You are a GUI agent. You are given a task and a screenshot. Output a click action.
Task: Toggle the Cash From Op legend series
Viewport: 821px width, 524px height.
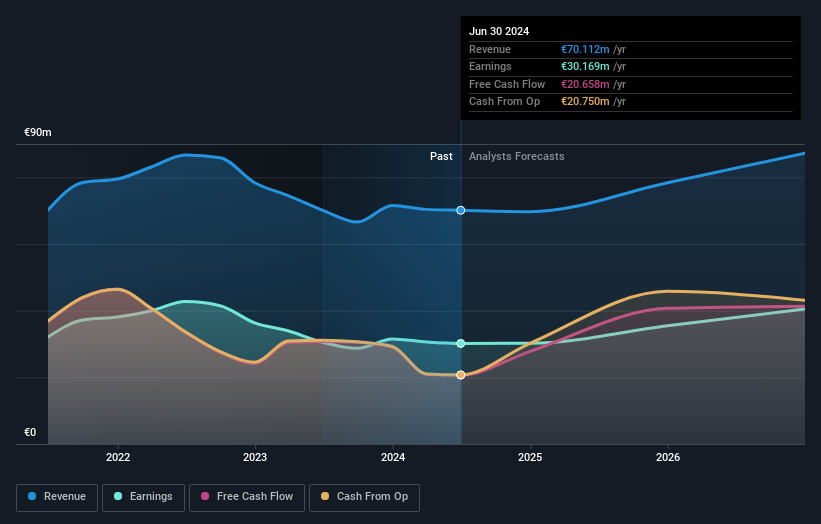[x=364, y=497]
